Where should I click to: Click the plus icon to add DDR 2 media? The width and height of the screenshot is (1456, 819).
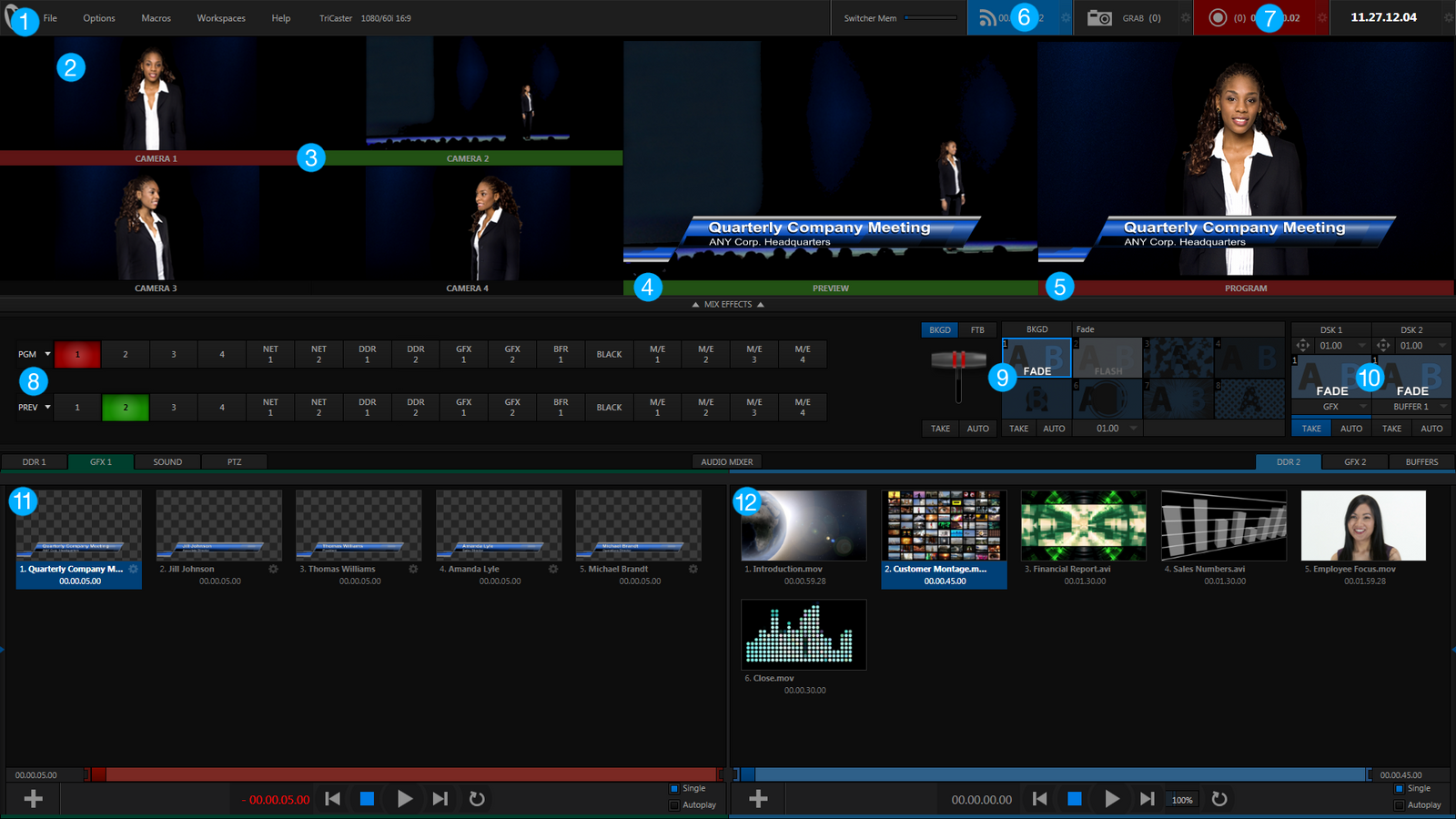(x=758, y=798)
